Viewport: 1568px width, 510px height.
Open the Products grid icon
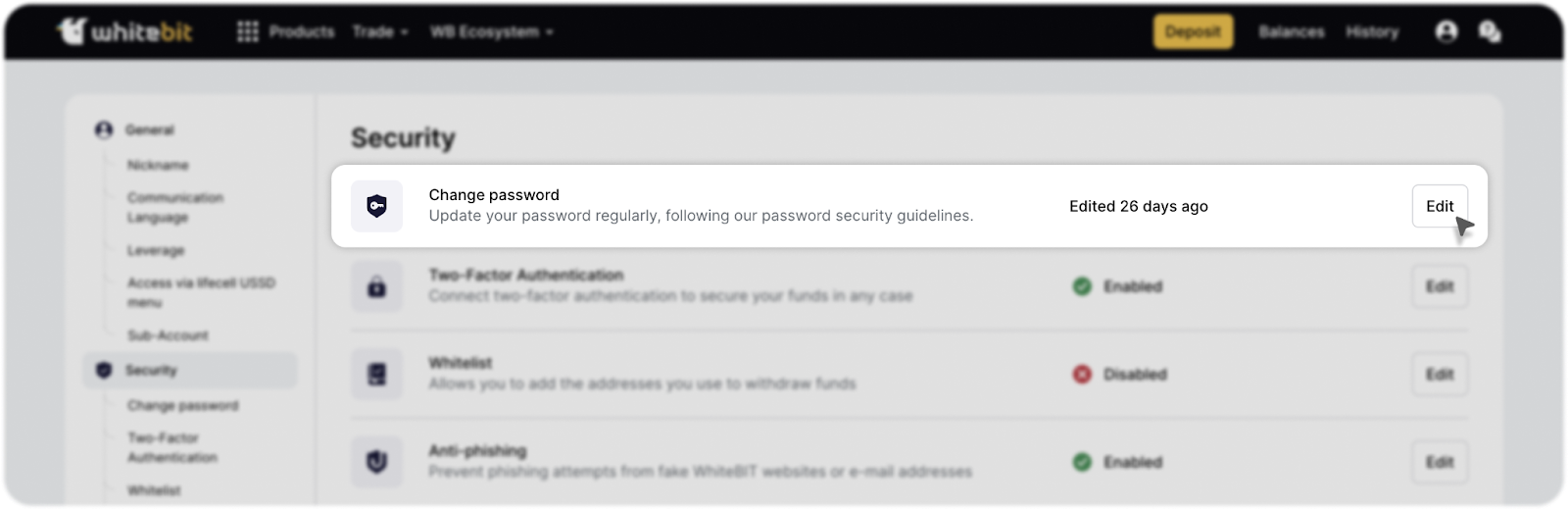248,31
